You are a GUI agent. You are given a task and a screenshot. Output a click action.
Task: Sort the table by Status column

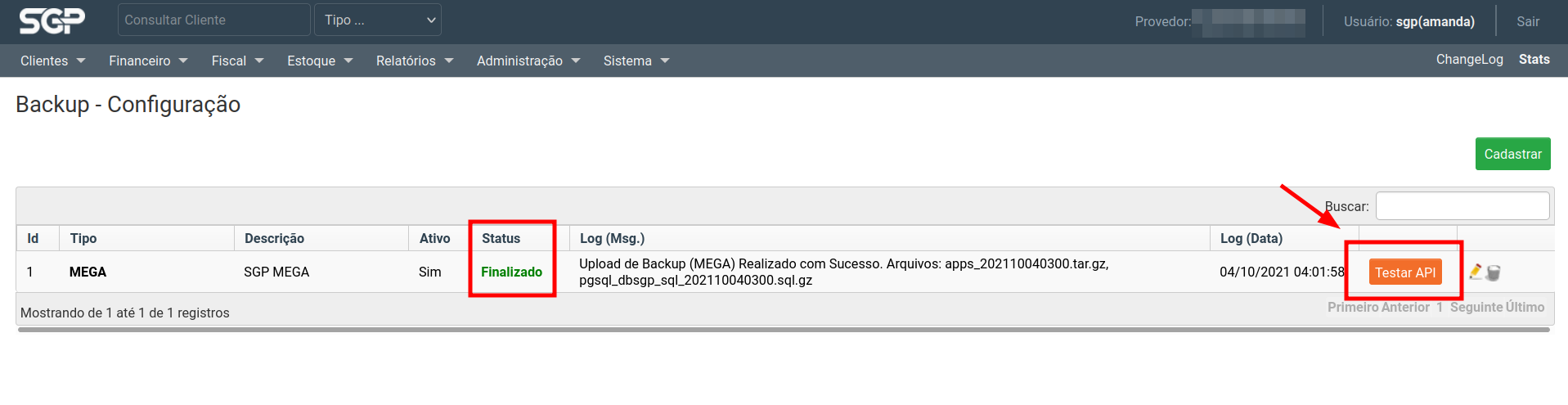pyautogui.click(x=501, y=238)
